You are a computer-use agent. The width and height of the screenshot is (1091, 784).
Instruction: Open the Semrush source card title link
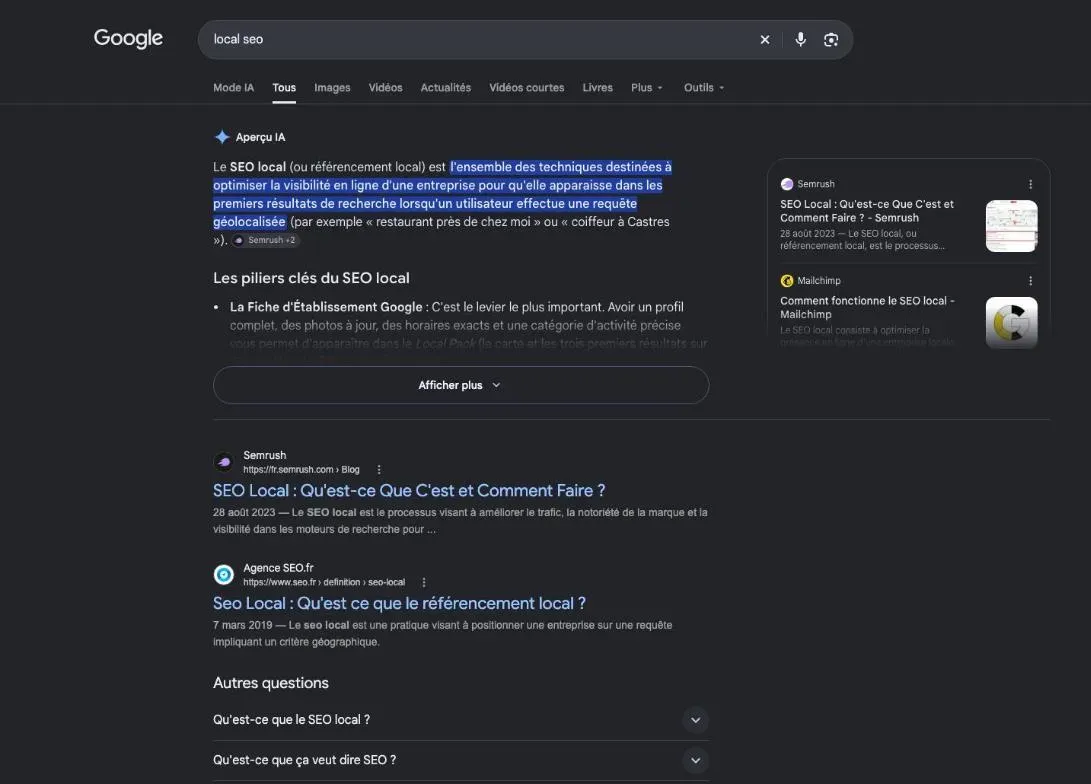coord(867,211)
